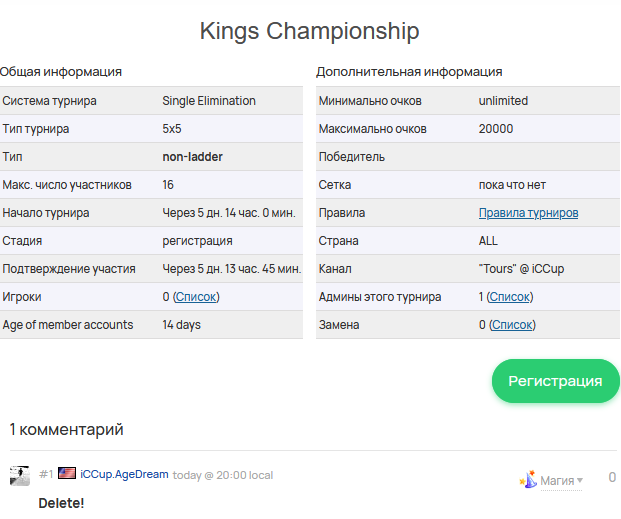Click the Kings Championship title
This screenshot has height=519, width=621.
click(309, 31)
